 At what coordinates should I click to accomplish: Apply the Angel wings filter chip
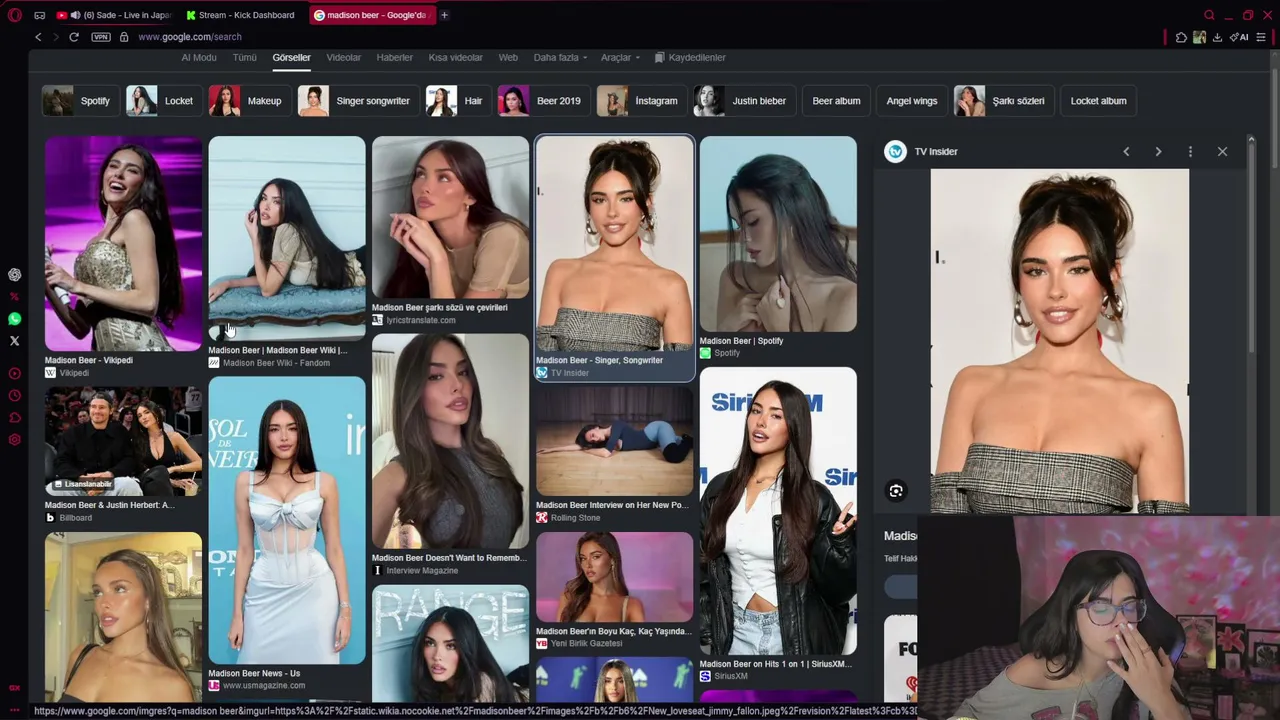pos(912,101)
